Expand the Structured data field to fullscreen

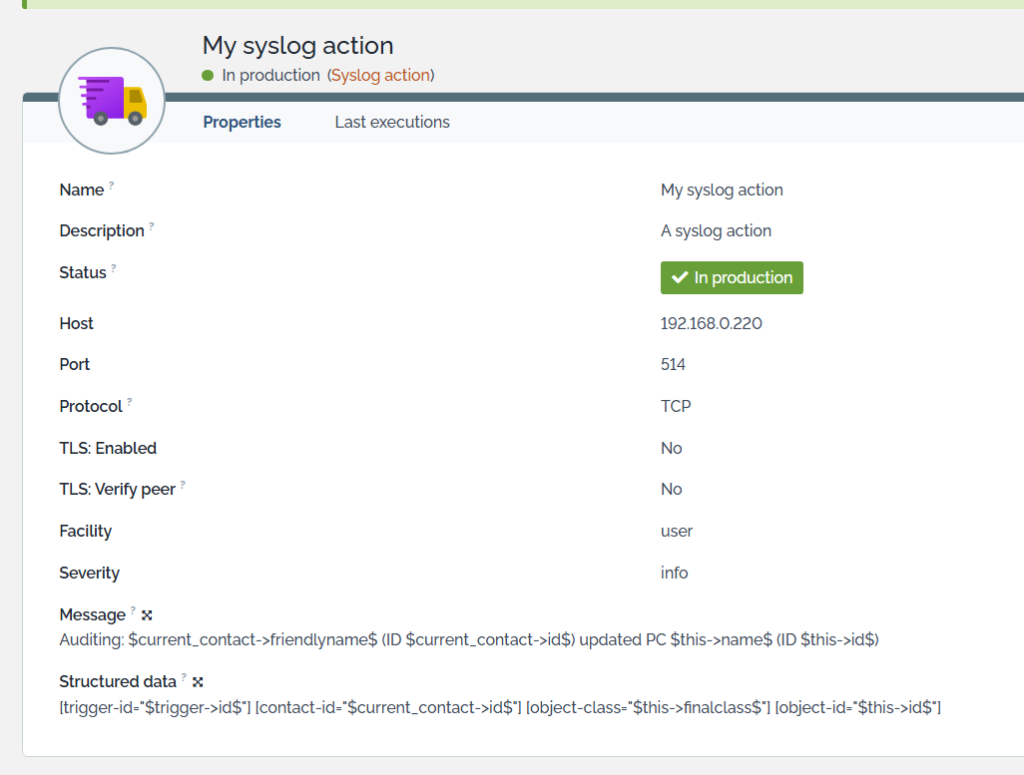click(198, 682)
